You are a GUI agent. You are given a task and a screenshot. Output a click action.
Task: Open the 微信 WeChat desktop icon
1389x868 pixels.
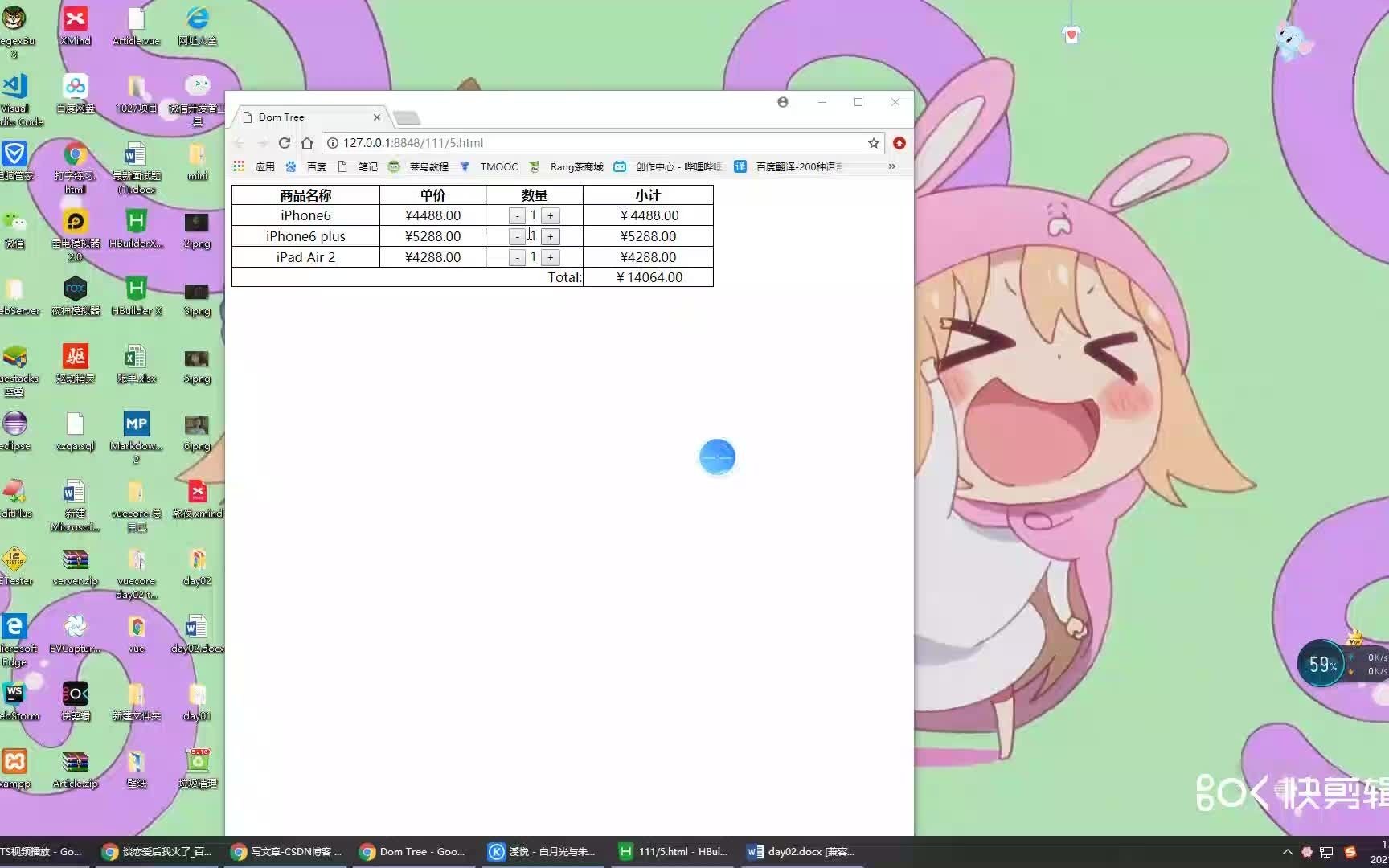pos(14,228)
